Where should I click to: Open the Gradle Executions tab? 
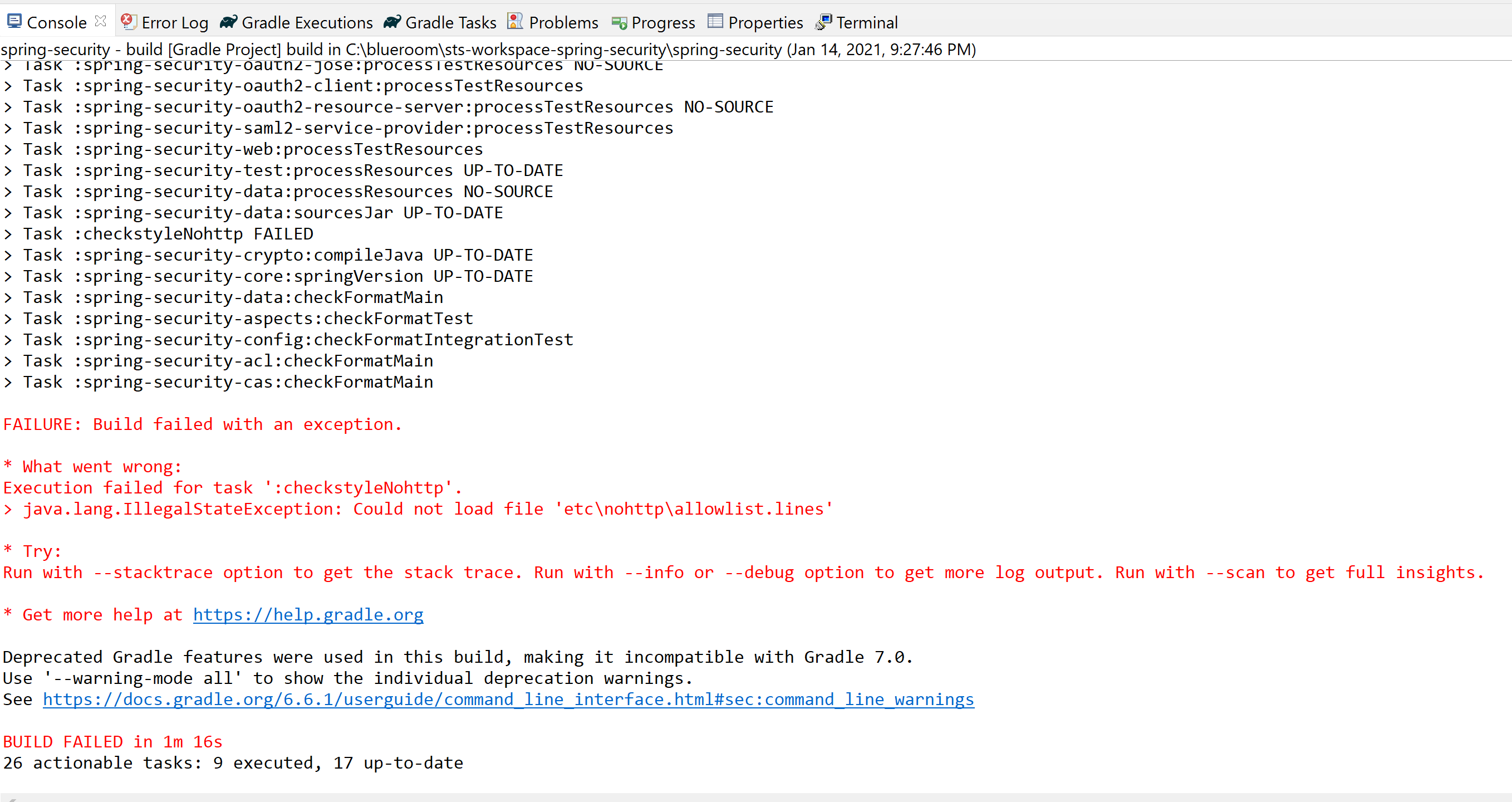tap(307, 23)
